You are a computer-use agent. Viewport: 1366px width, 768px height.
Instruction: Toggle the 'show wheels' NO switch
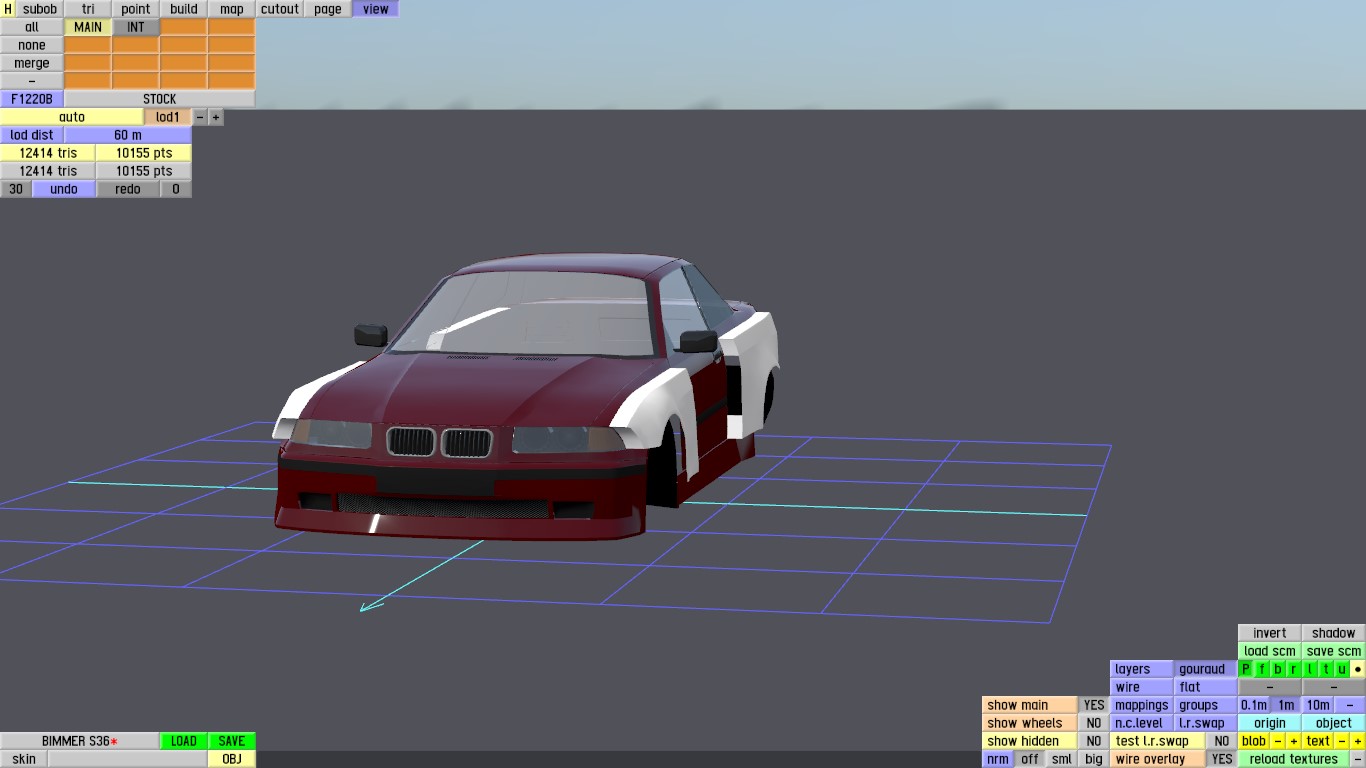(1094, 723)
